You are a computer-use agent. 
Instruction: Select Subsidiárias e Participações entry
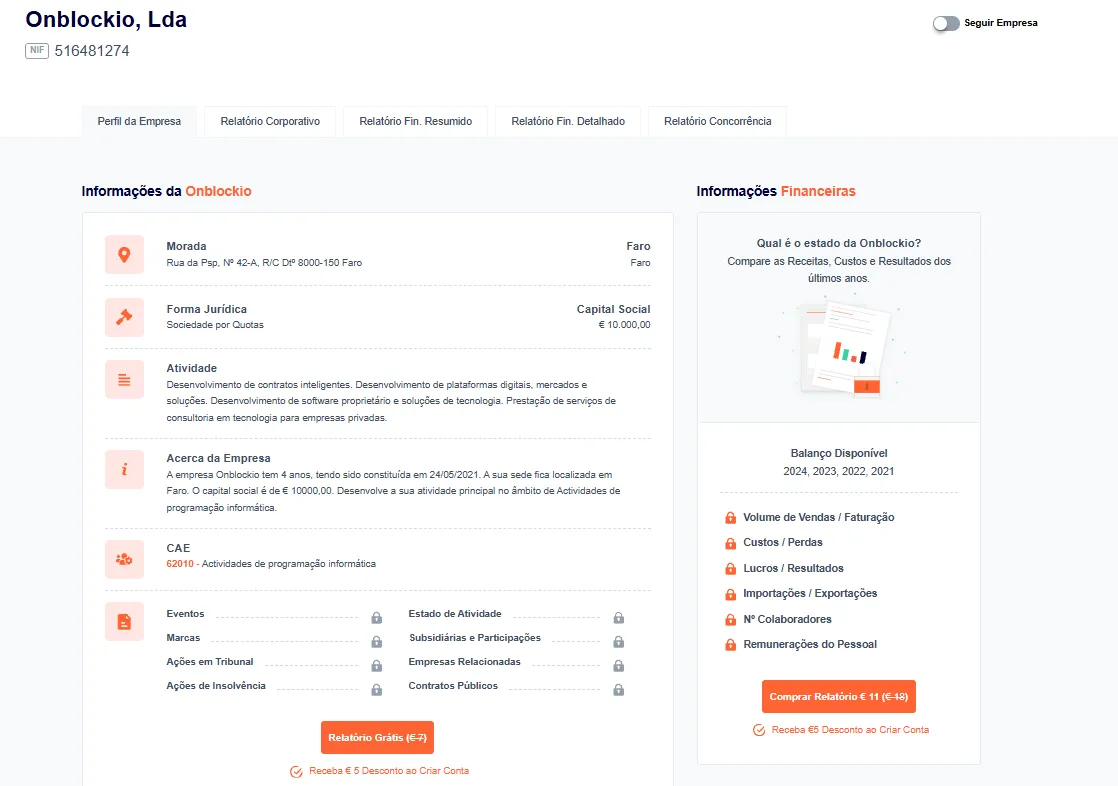pyautogui.click(x=475, y=638)
